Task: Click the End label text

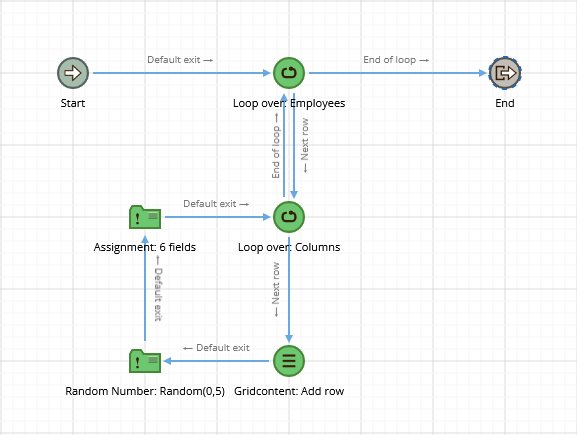Action: point(505,103)
